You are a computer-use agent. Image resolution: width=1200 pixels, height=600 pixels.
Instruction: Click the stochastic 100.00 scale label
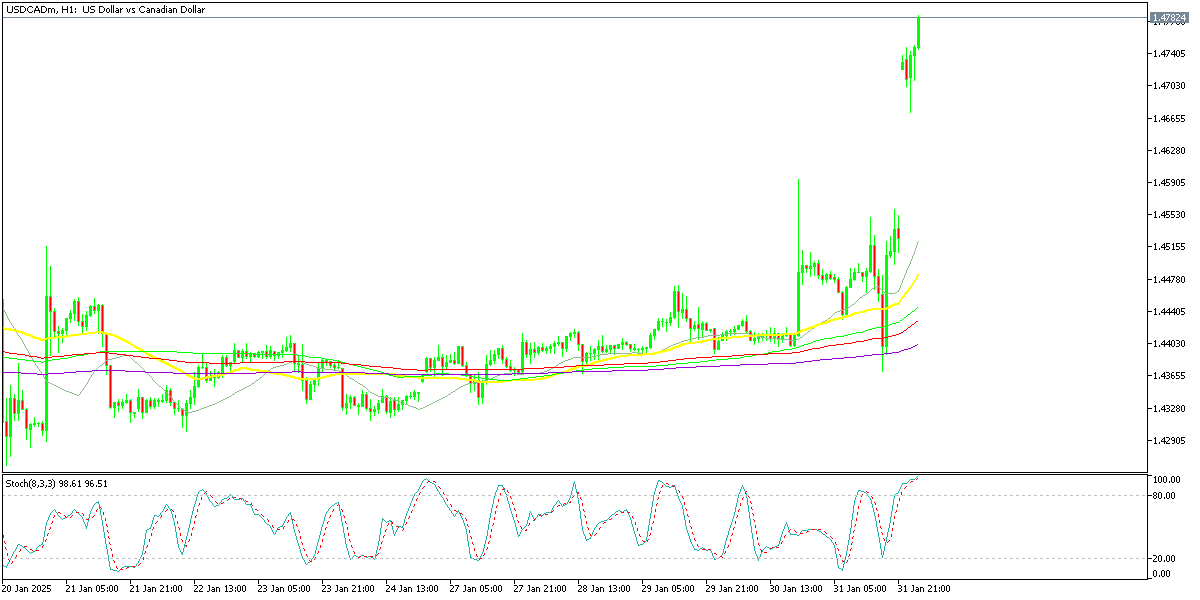(x=1167, y=480)
